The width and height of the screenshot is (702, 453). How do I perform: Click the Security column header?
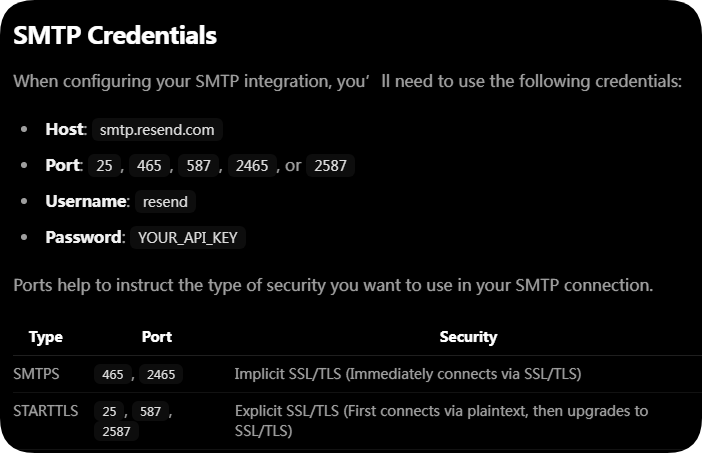468,337
